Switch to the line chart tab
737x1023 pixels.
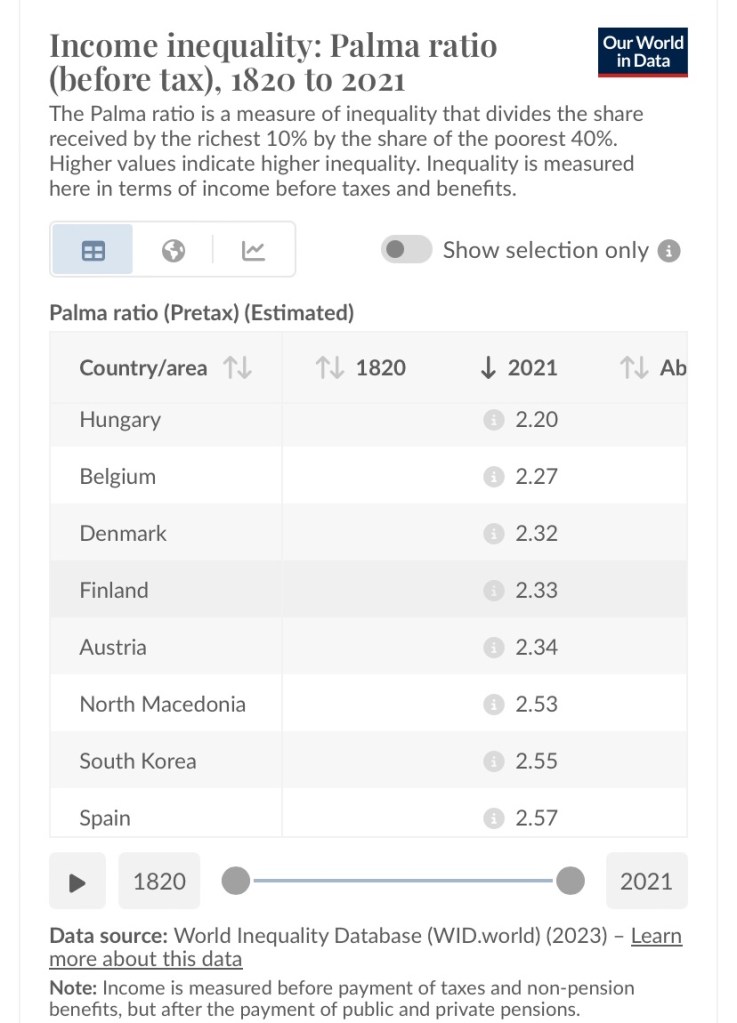coord(254,250)
